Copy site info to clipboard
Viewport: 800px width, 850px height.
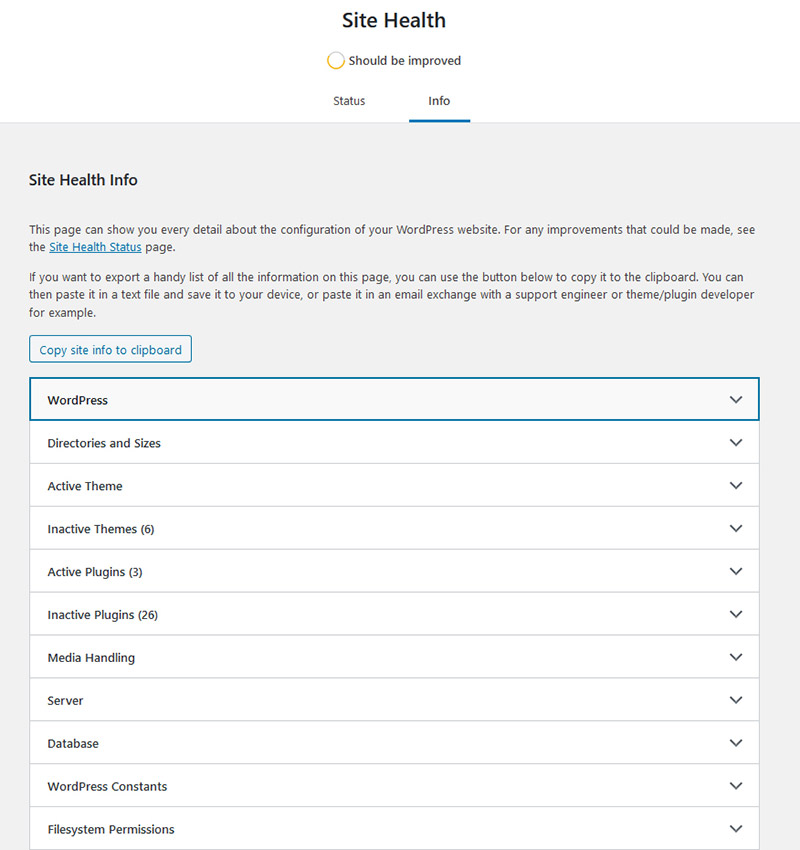coord(110,349)
